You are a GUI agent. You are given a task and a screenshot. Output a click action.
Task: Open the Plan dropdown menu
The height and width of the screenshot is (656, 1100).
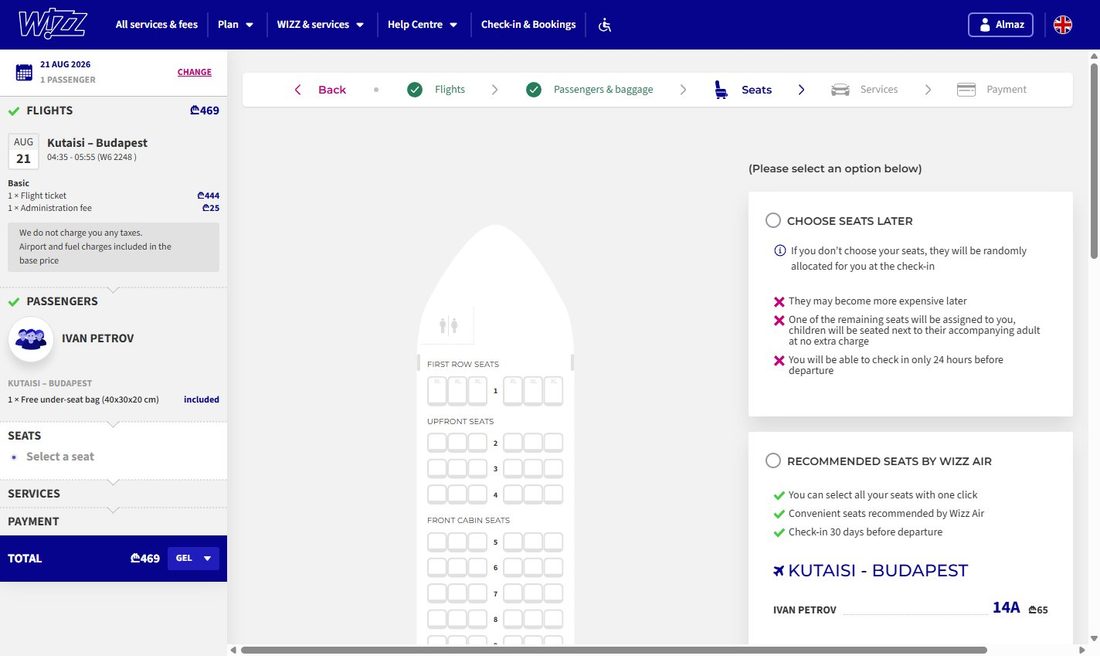[235, 25]
